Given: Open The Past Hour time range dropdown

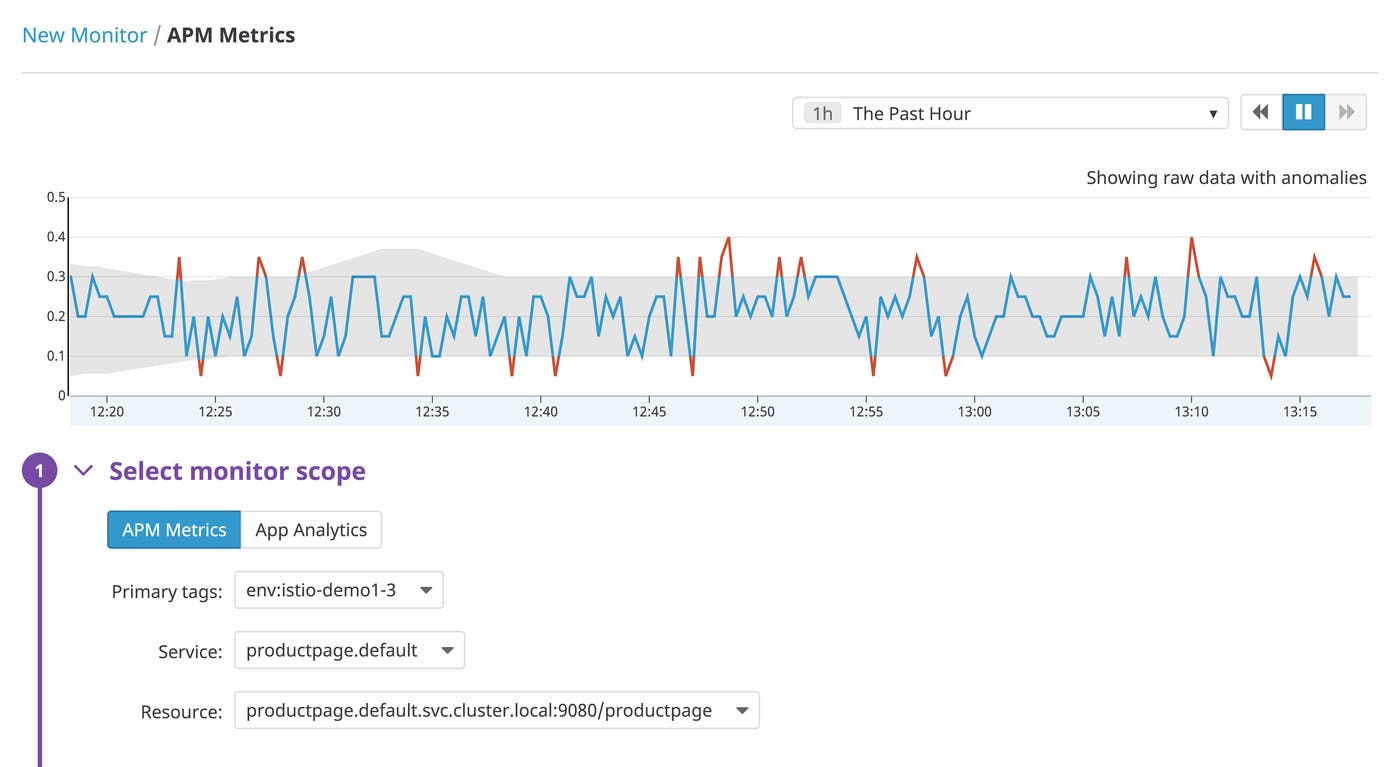Looking at the screenshot, I should click(x=1010, y=113).
